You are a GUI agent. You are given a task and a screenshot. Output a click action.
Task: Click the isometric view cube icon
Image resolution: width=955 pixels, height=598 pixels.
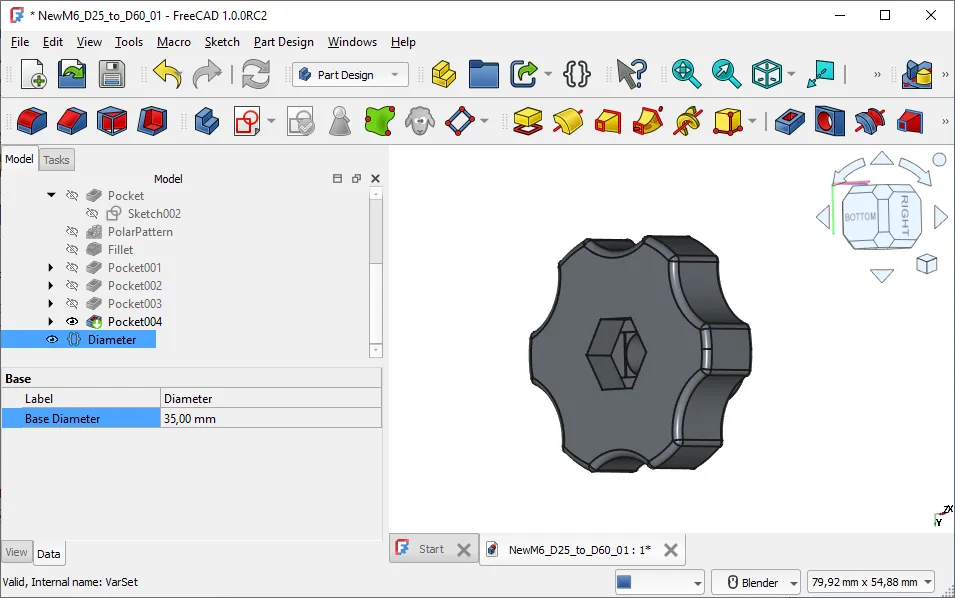click(x=766, y=74)
